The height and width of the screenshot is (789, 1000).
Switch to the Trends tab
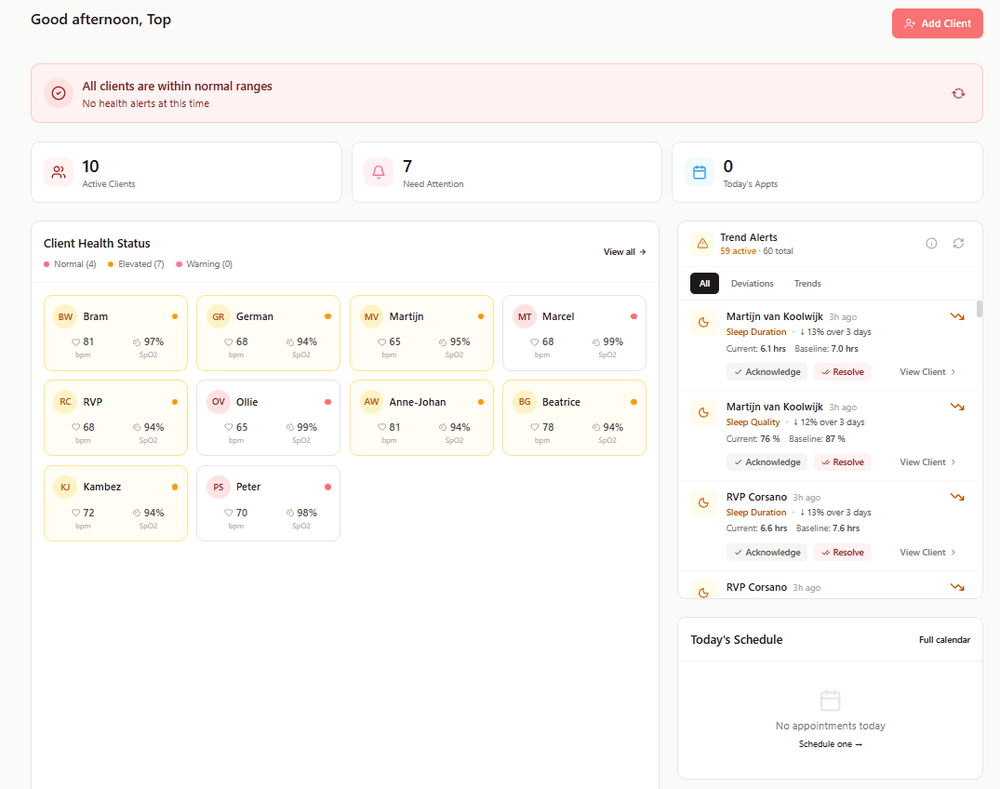pos(807,283)
